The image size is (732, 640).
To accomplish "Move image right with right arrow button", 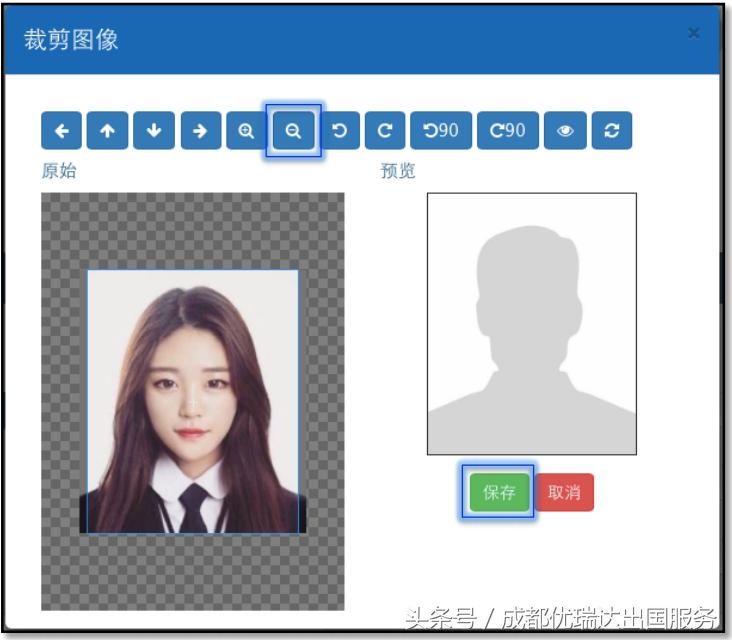I will coord(201,130).
